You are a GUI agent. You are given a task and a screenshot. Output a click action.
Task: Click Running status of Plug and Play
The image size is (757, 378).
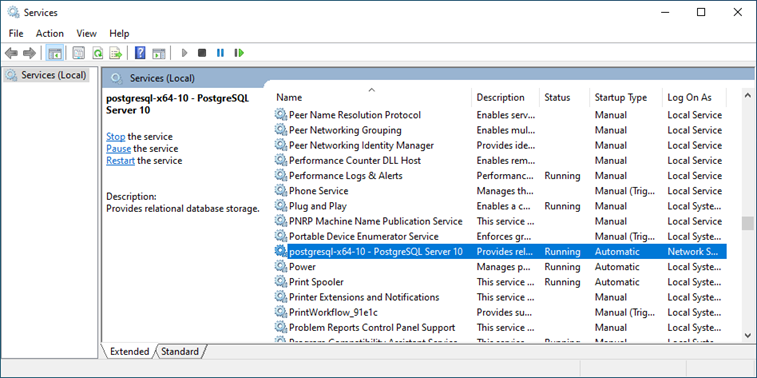pos(562,206)
